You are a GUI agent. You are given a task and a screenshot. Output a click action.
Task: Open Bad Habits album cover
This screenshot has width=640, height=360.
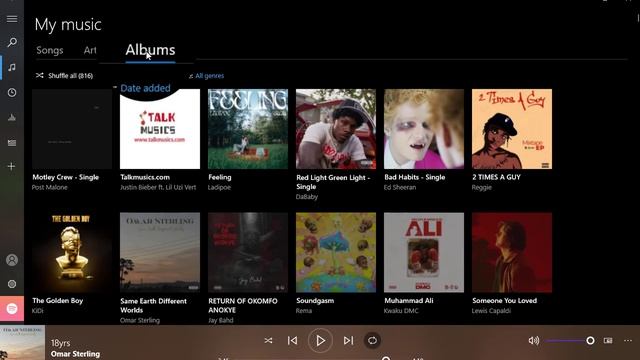coord(424,129)
